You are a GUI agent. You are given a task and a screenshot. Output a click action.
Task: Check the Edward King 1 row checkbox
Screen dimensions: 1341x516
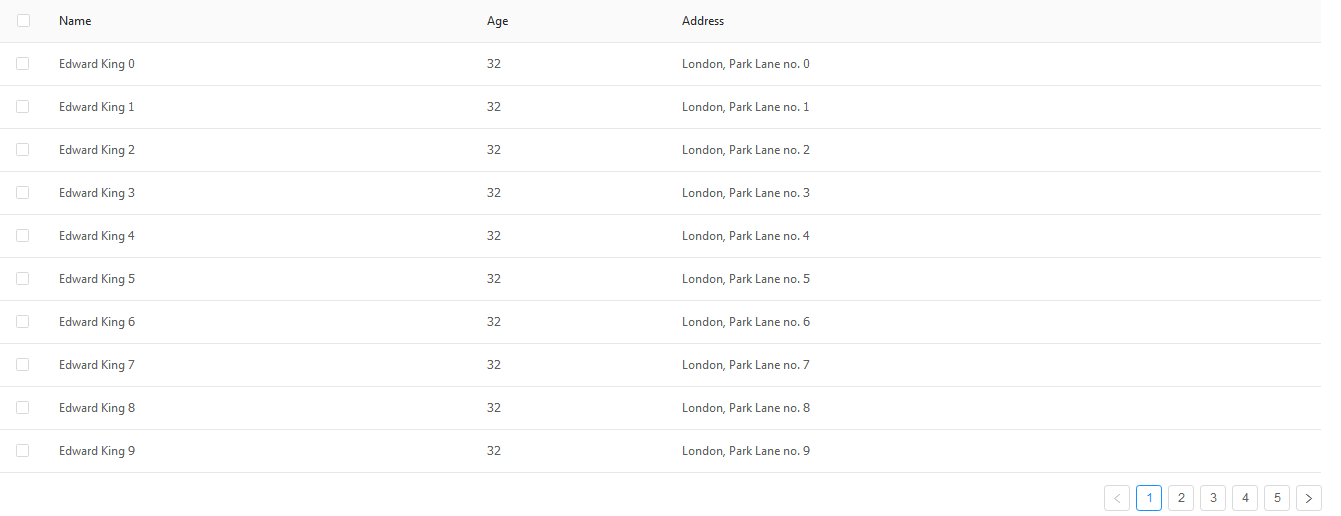(x=23, y=106)
